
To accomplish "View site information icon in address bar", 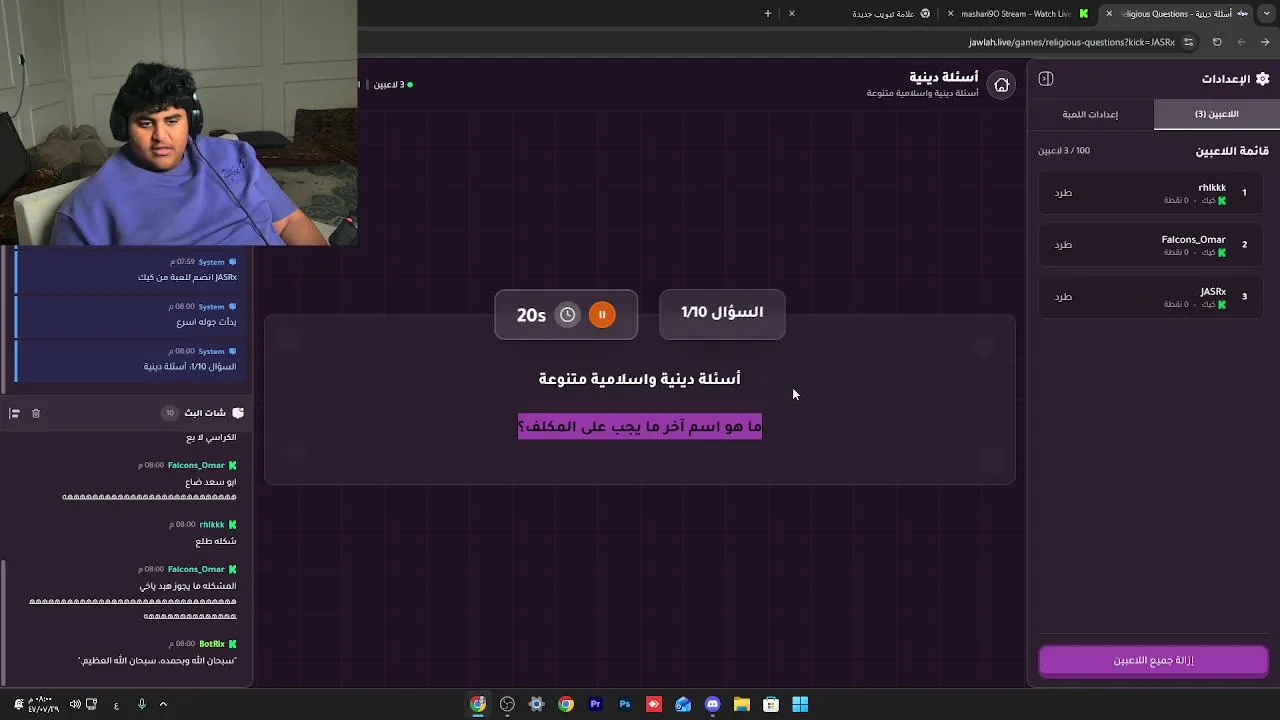I will point(1188,42).
